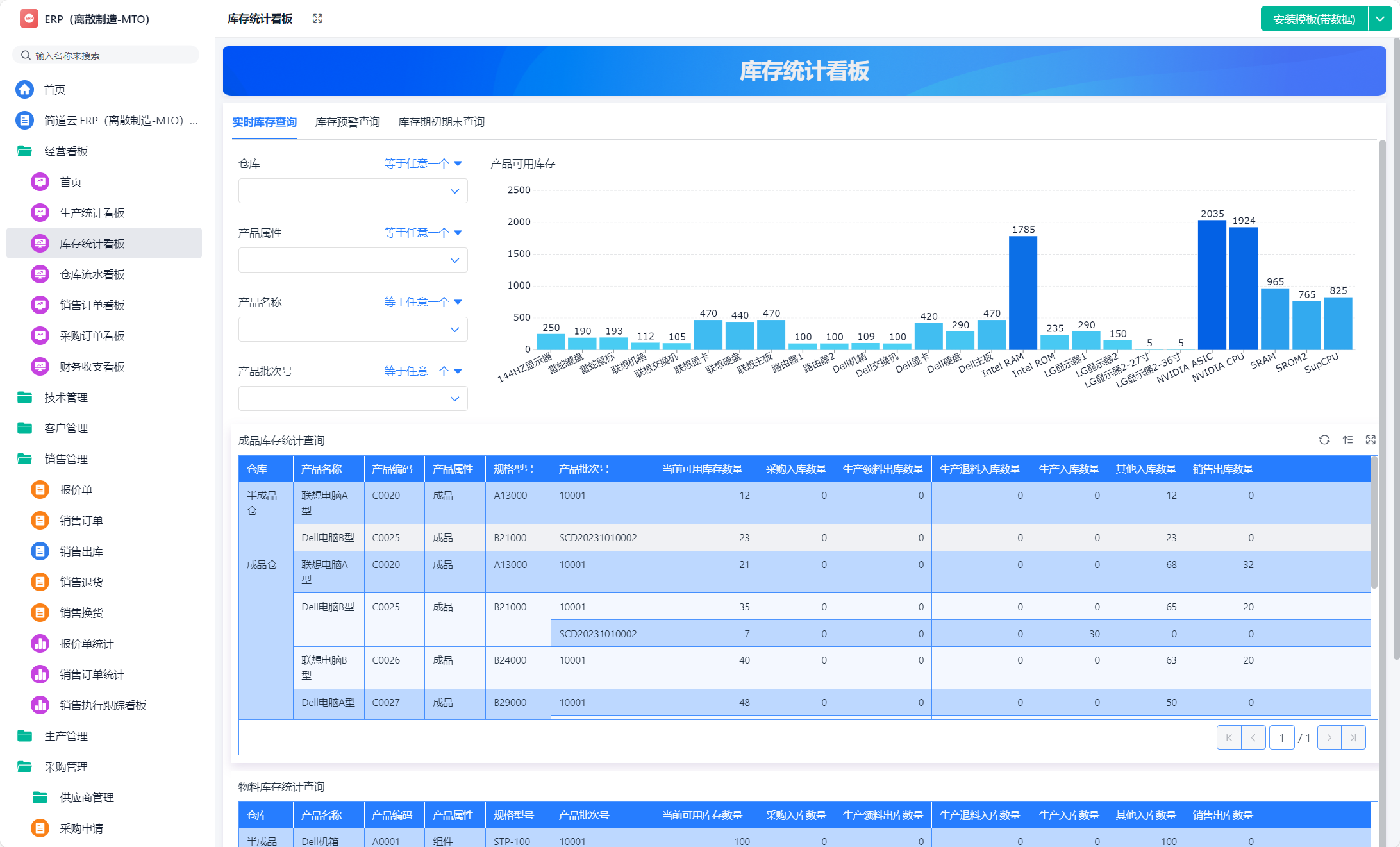Click 安装模板(带数据) button
Viewport: 1400px width, 847px height.
coord(1313,19)
